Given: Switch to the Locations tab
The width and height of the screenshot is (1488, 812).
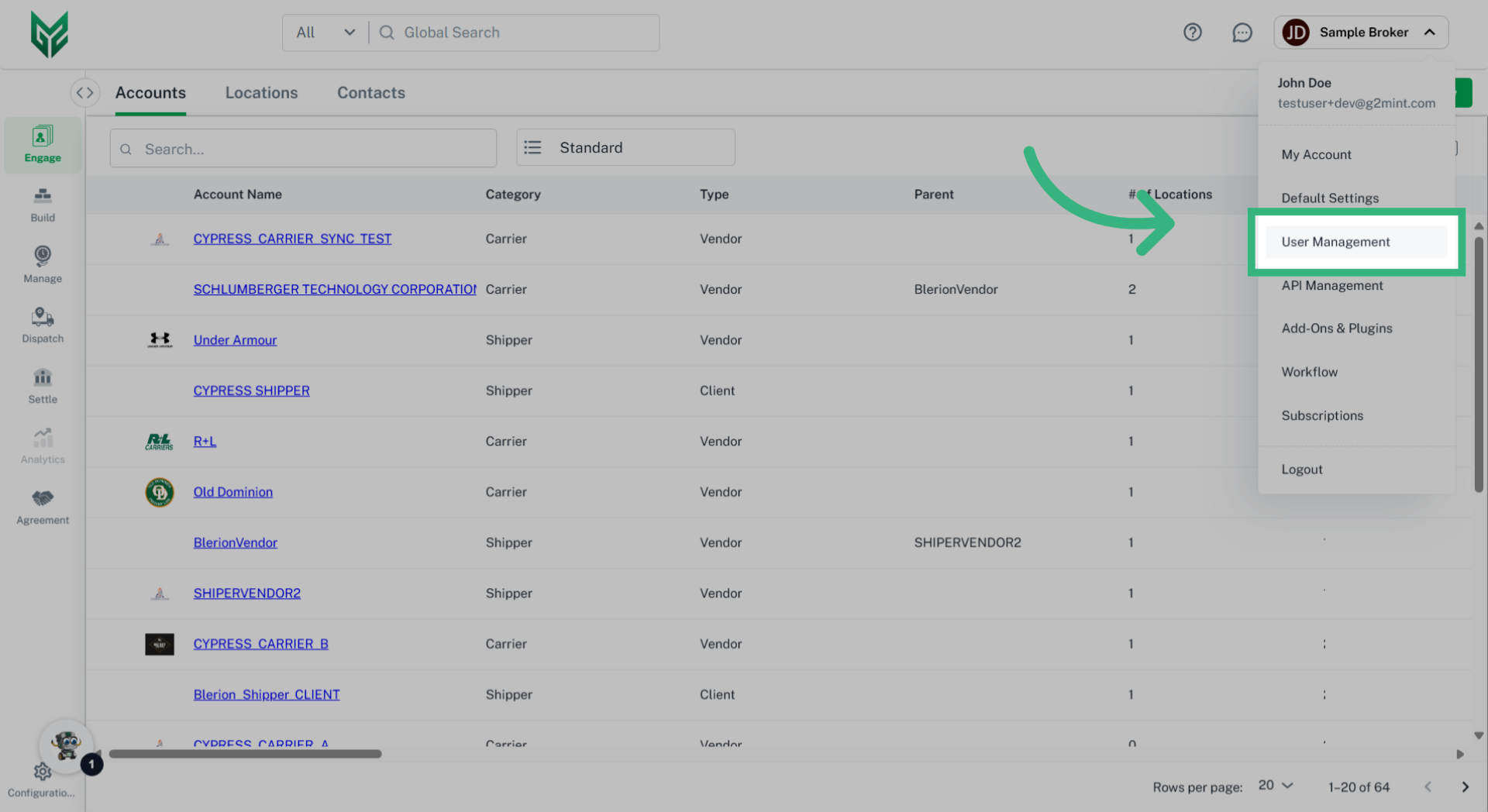Looking at the screenshot, I should click(261, 92).
